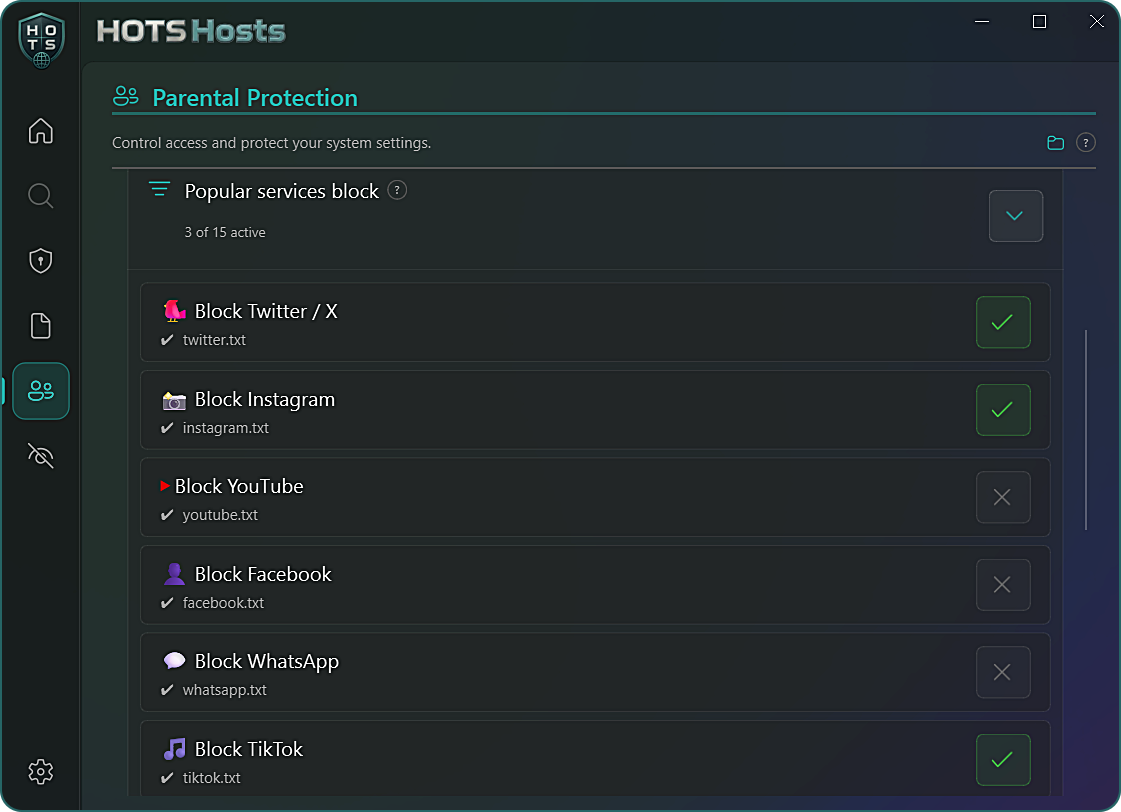This screenshot has width=1121, height=812.
Task: Minimize the HOTS Hosts window
Action: point(982,21)
